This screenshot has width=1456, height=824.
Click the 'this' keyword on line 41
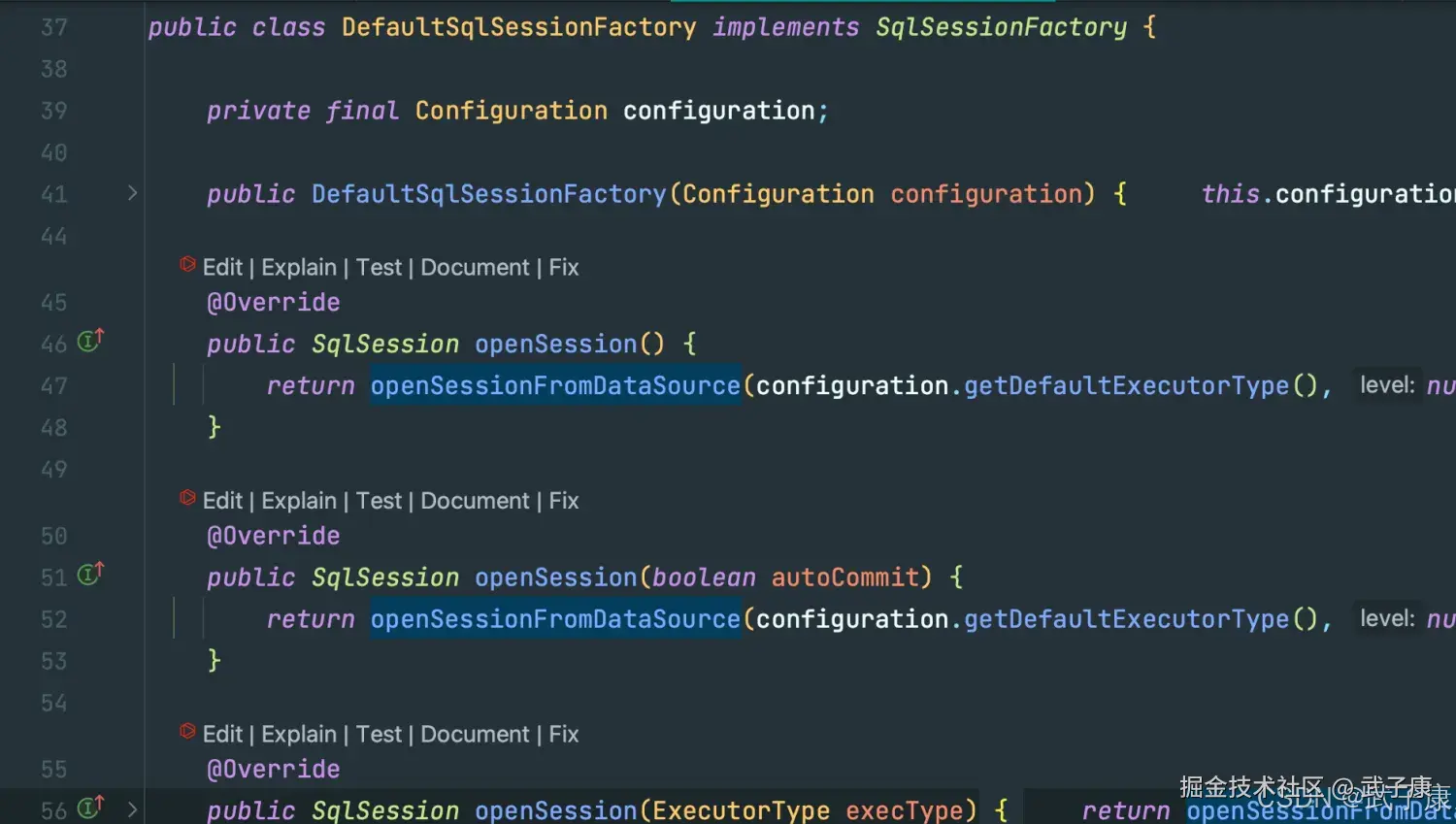click(x=1230, y=194)
